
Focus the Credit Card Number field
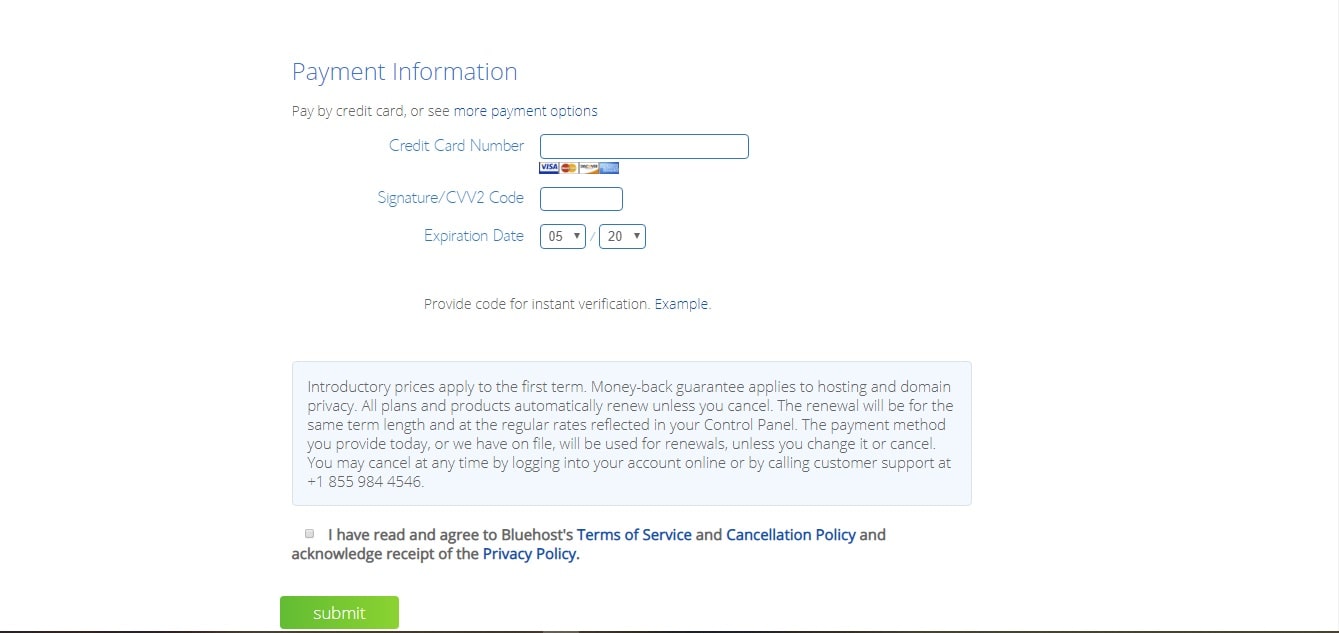(x=644, y=146)
